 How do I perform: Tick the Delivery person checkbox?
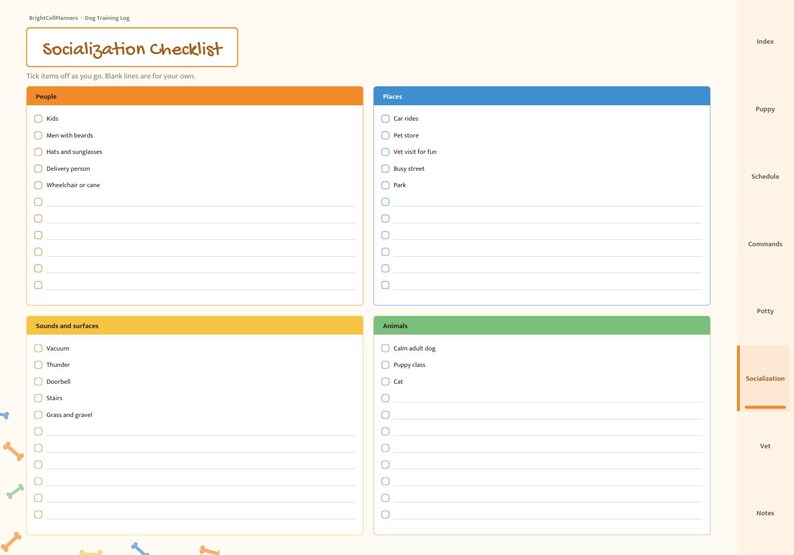(x=38, y=169)
